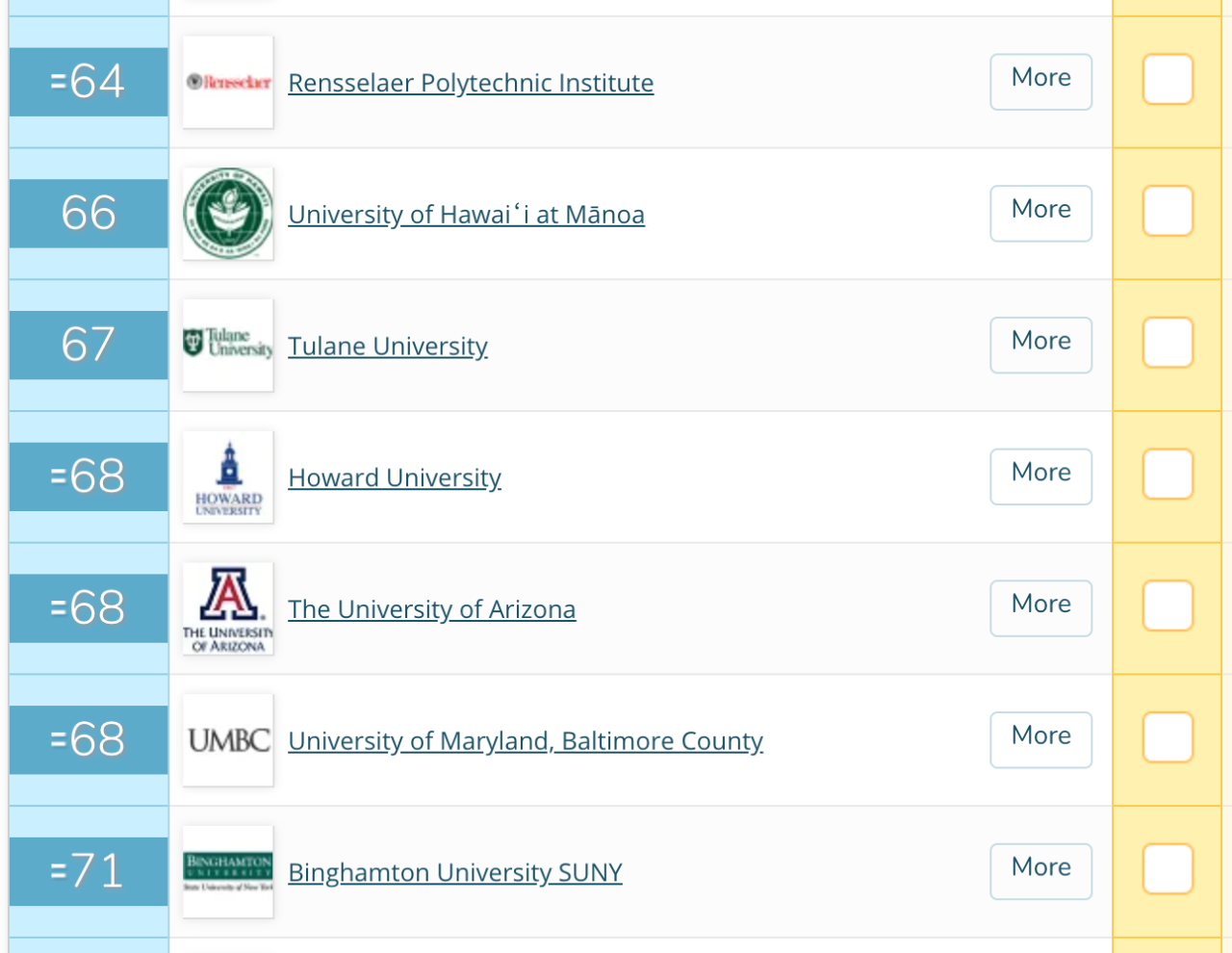This screenshot has height=953, width=1232.
Task: Click the Tulane University shield logo
Action: pos(228,345)
